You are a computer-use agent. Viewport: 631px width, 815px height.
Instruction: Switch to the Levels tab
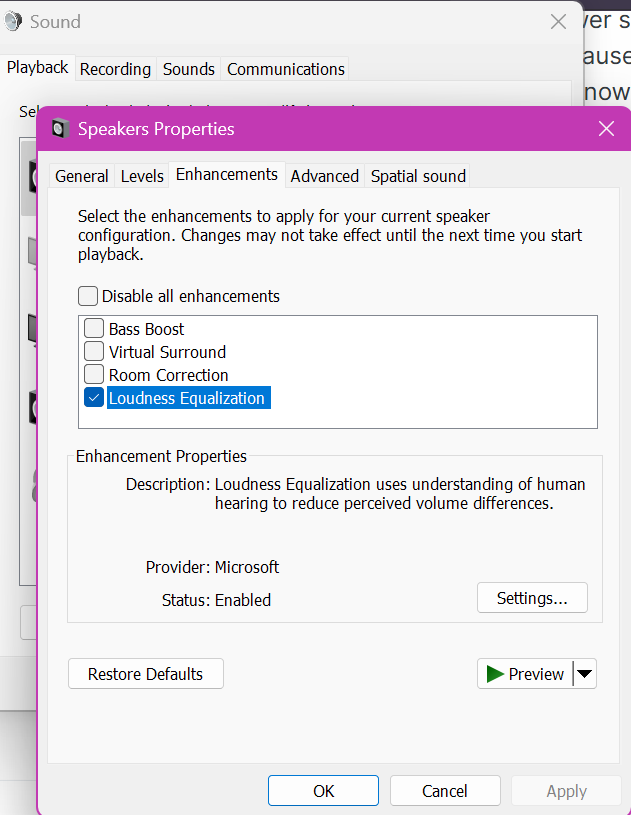click(142, 176)
